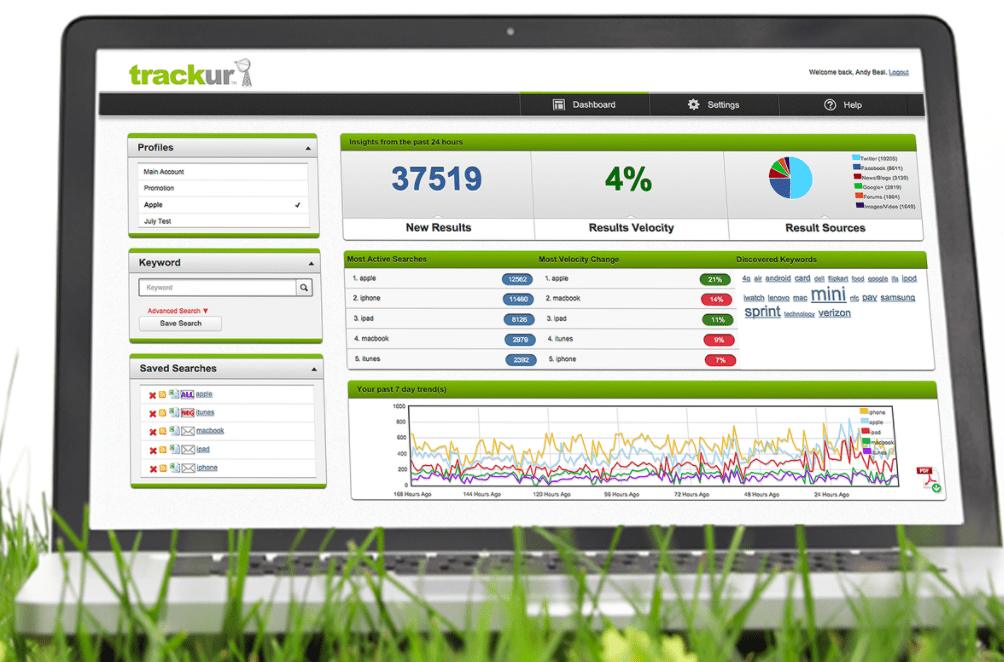Screen dimensions: 1004x662
Task: Delete the apple saved search
Action: (152, 395)
